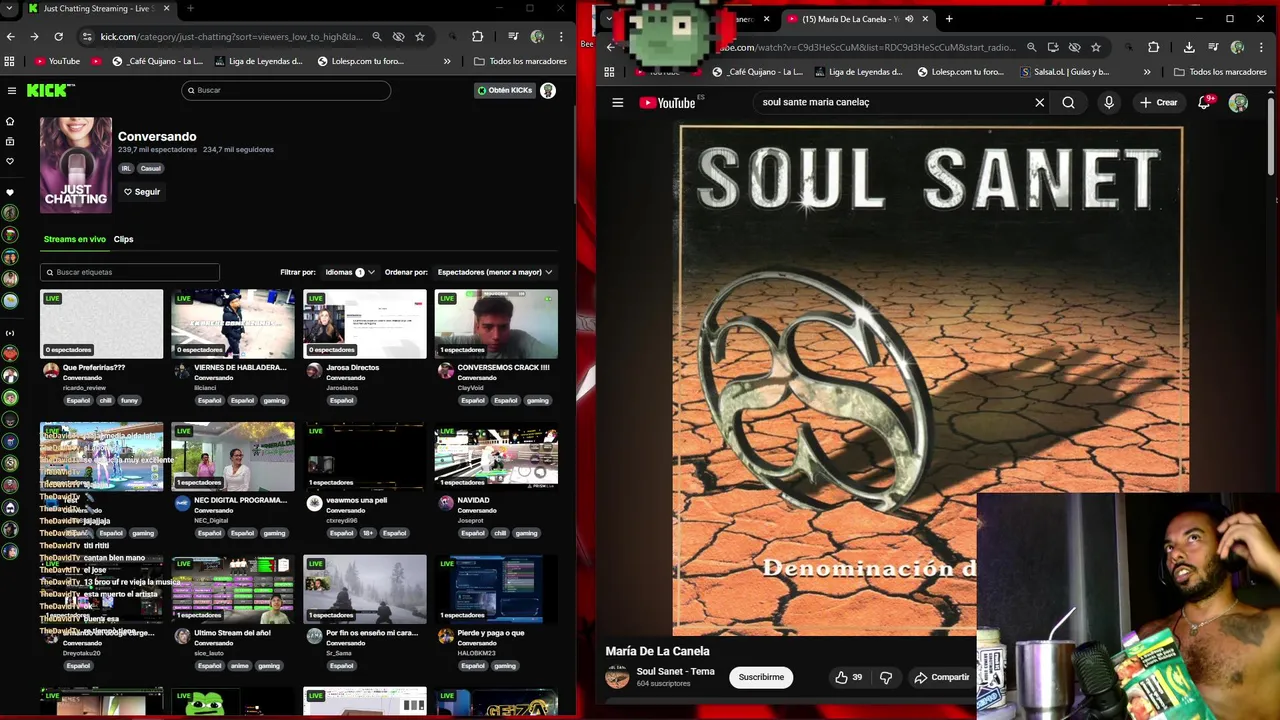Select María De La Canela browser tab

858,18
